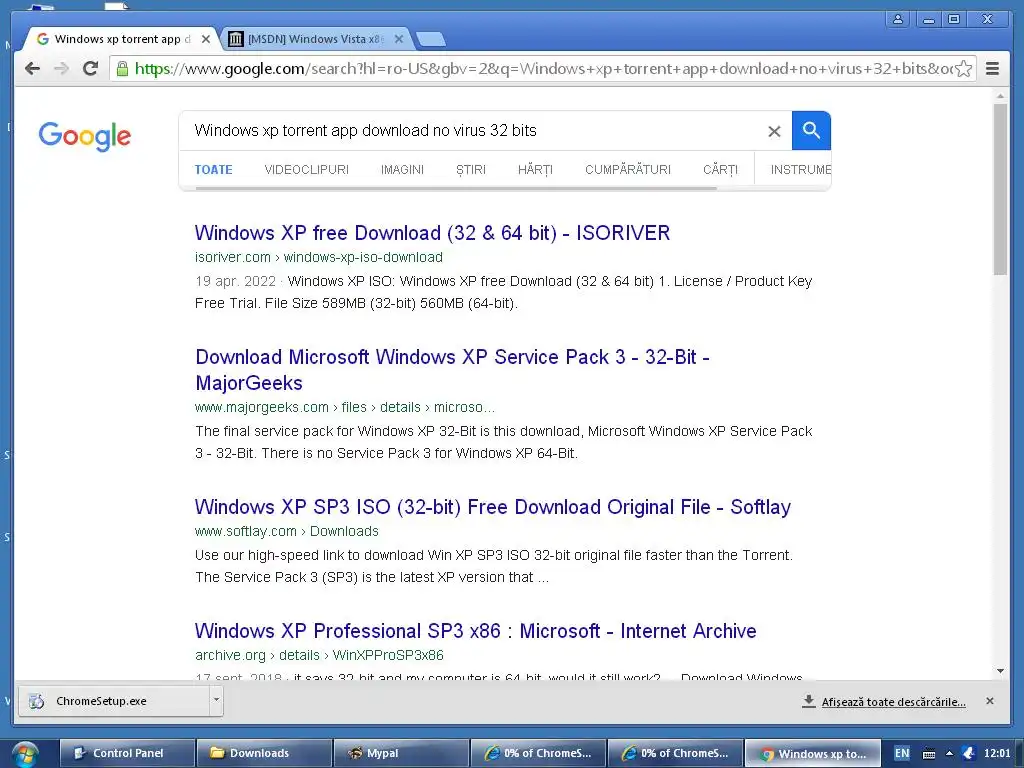Switch to Mypal in the taskbar
The height and width of the screenshot is (768, 1024).
(x=401, y=754)
